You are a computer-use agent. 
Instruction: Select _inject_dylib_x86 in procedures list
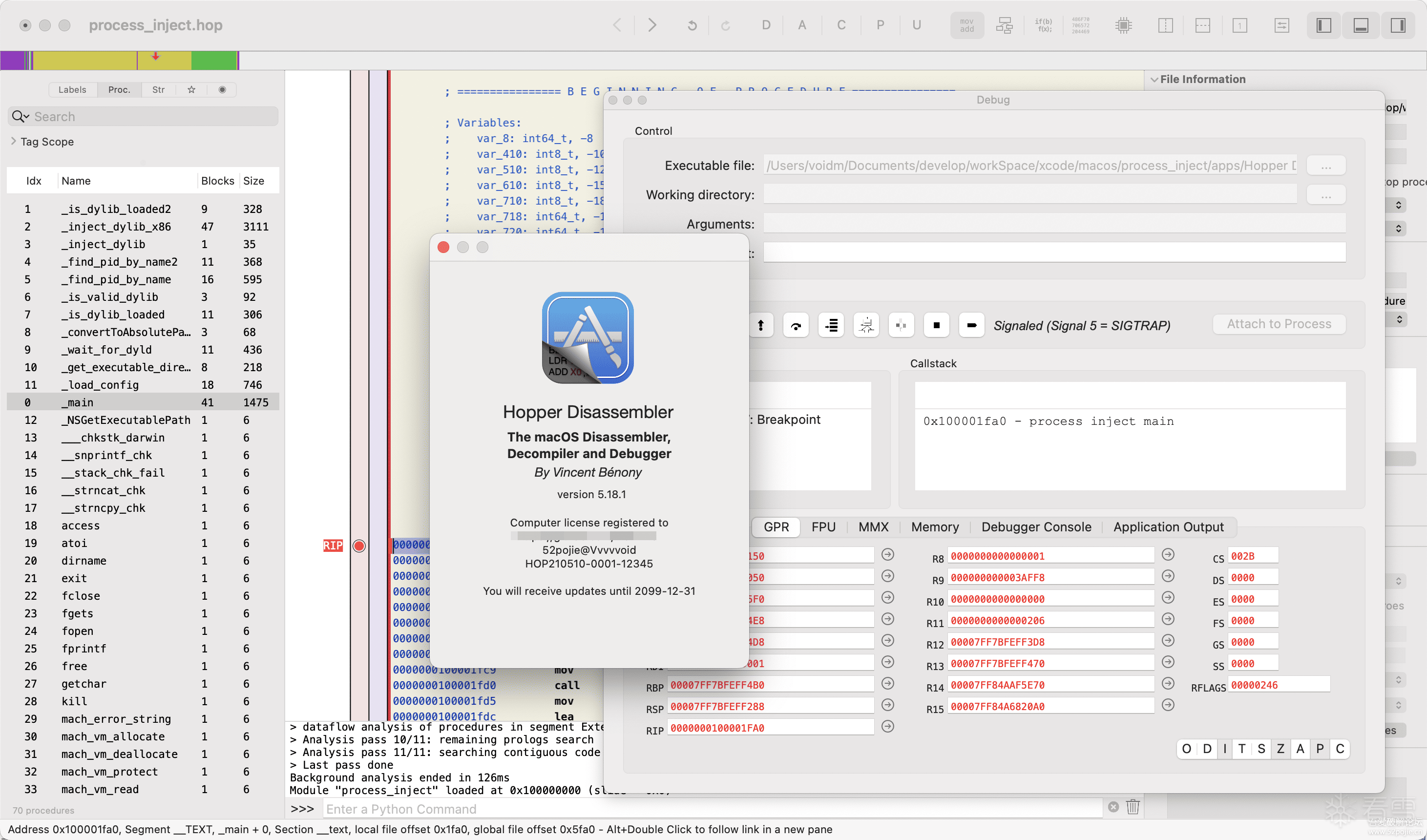tap(116, 227)
